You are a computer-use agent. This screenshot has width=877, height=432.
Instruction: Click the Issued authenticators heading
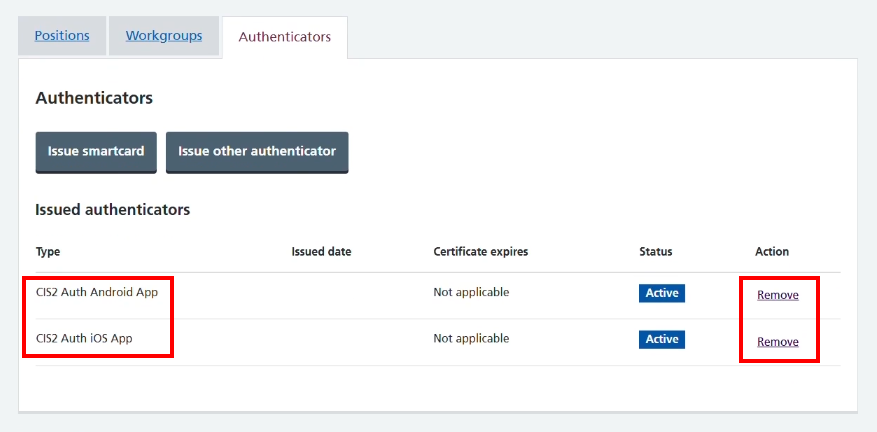point(113,210)
